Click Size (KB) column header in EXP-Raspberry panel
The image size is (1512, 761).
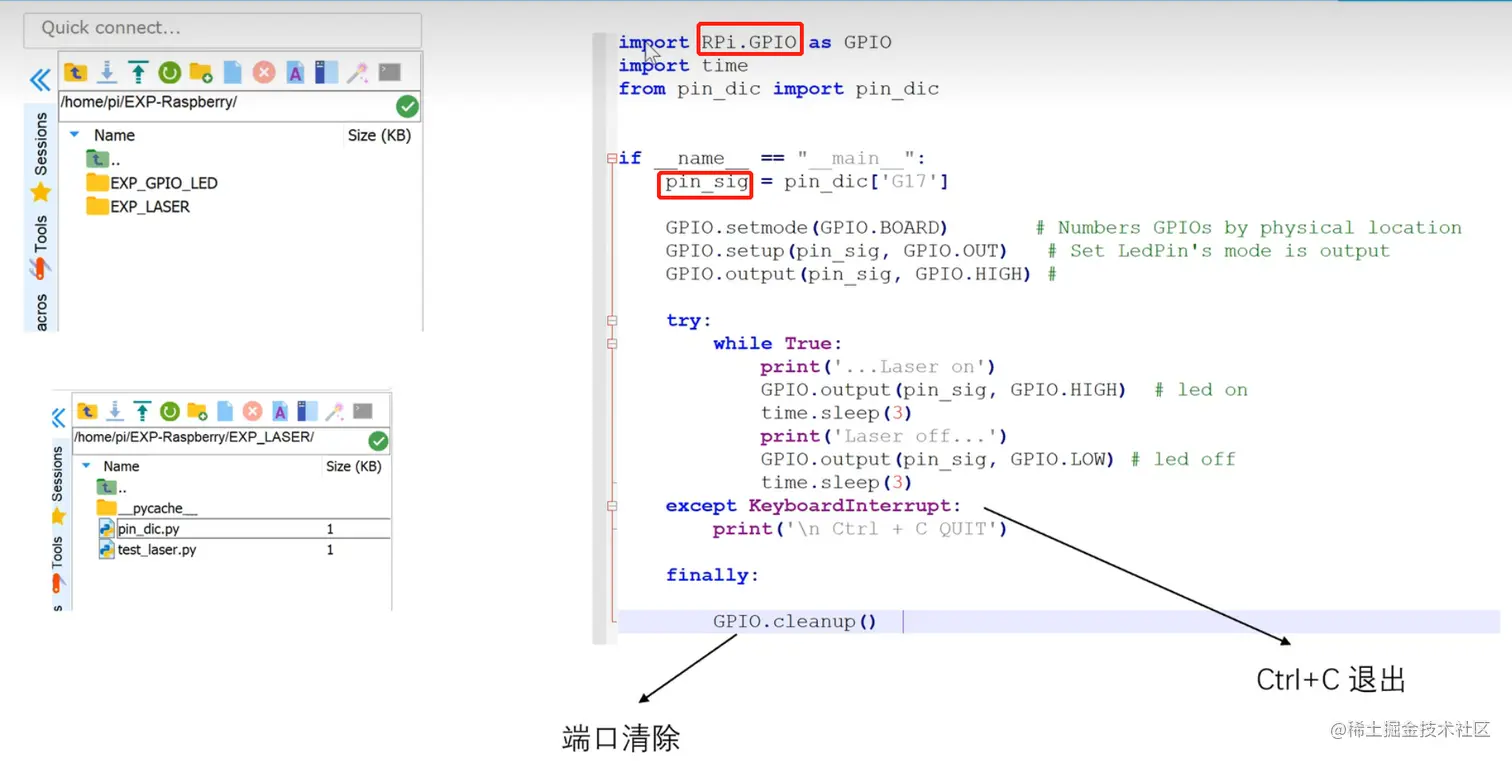[x=379, y=135]
